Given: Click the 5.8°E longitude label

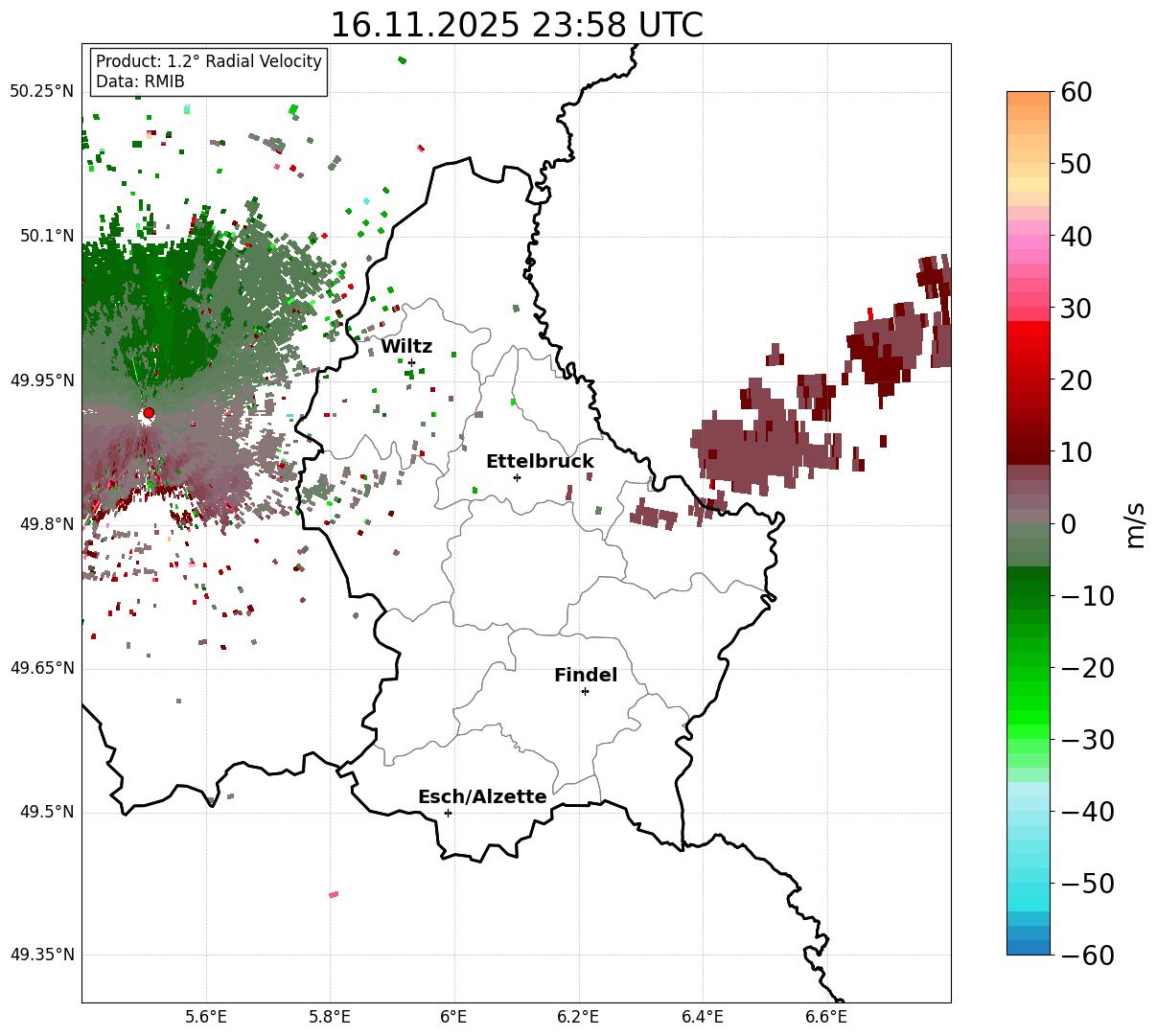Looking at the screenshot, I should (330, 1018).
